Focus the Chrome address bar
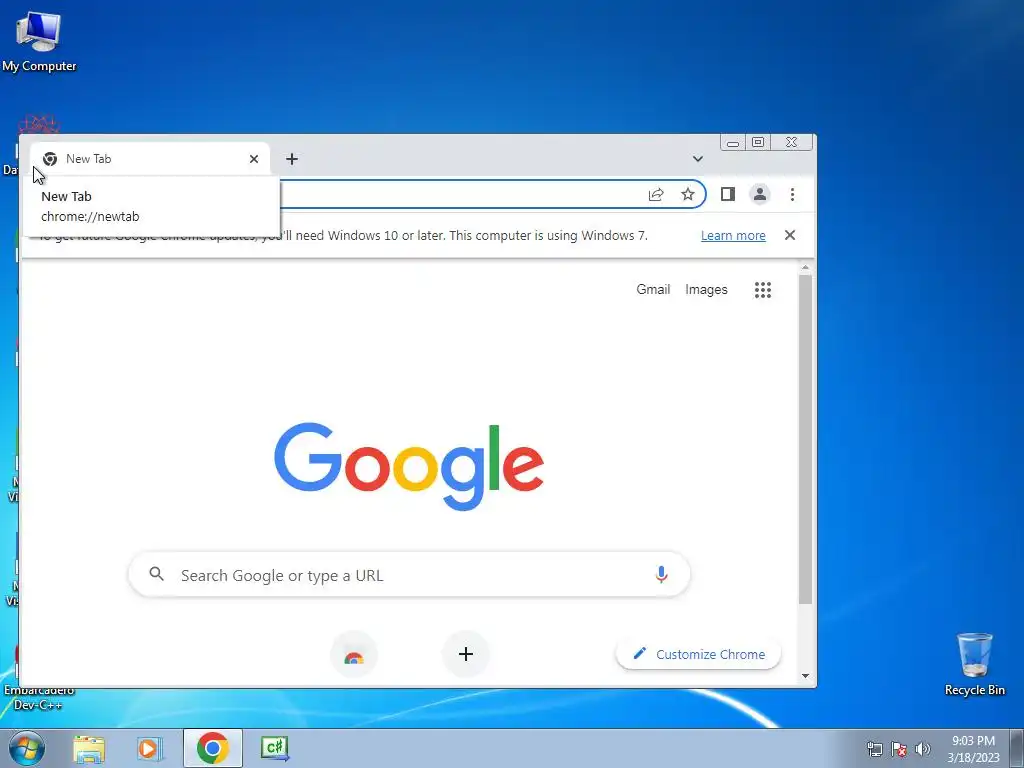This screenshot has width=1024, height=768. pyautogui.click(x=457, y=194)
